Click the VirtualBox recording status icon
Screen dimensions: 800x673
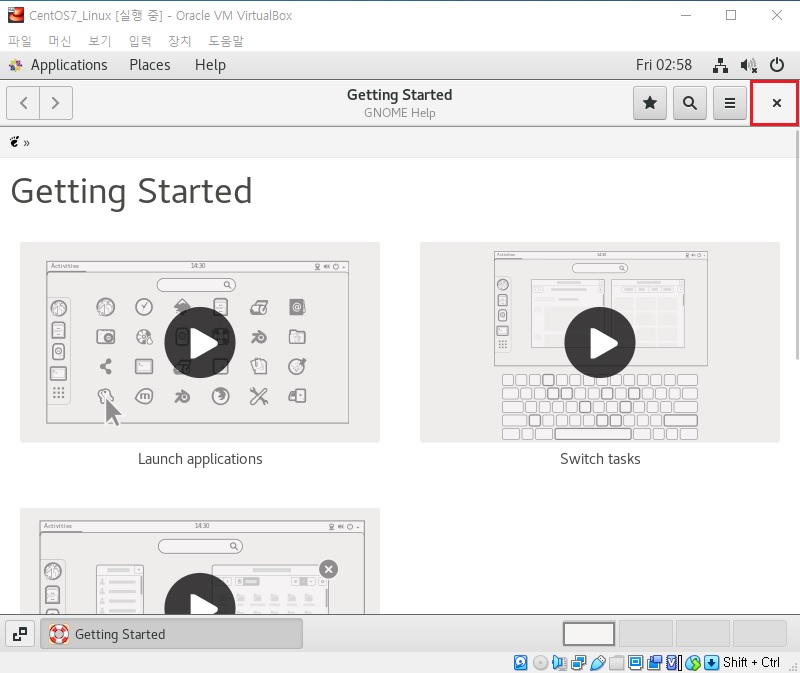655,662
